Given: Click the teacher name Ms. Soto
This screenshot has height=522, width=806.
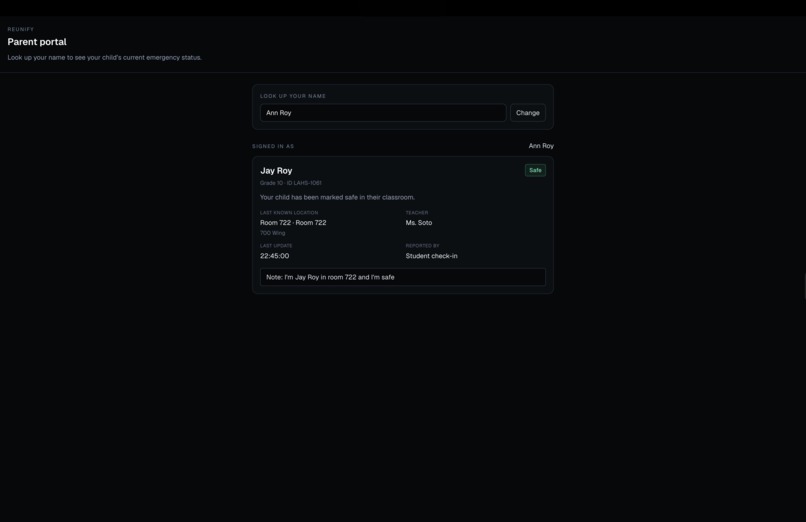Looking at the screenshot, I should (418, 222).
